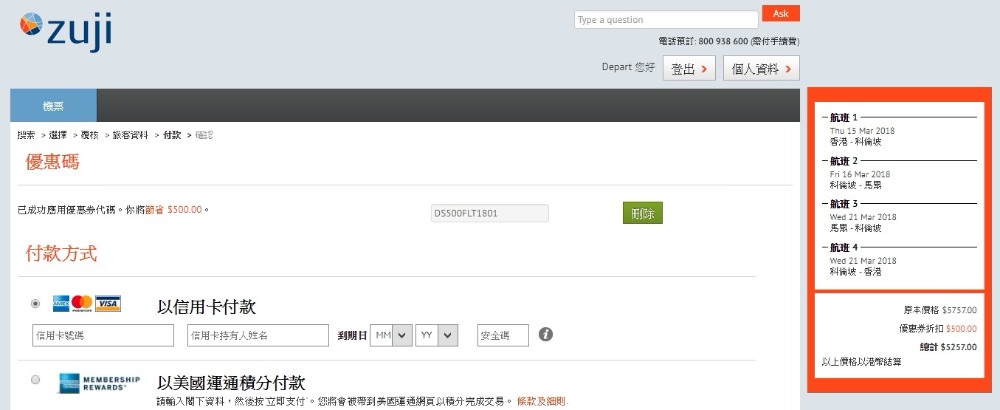The image size is (1000, 410).
Task: Open the 條款及細則 terms link
Action: click(x=542, y=401)
